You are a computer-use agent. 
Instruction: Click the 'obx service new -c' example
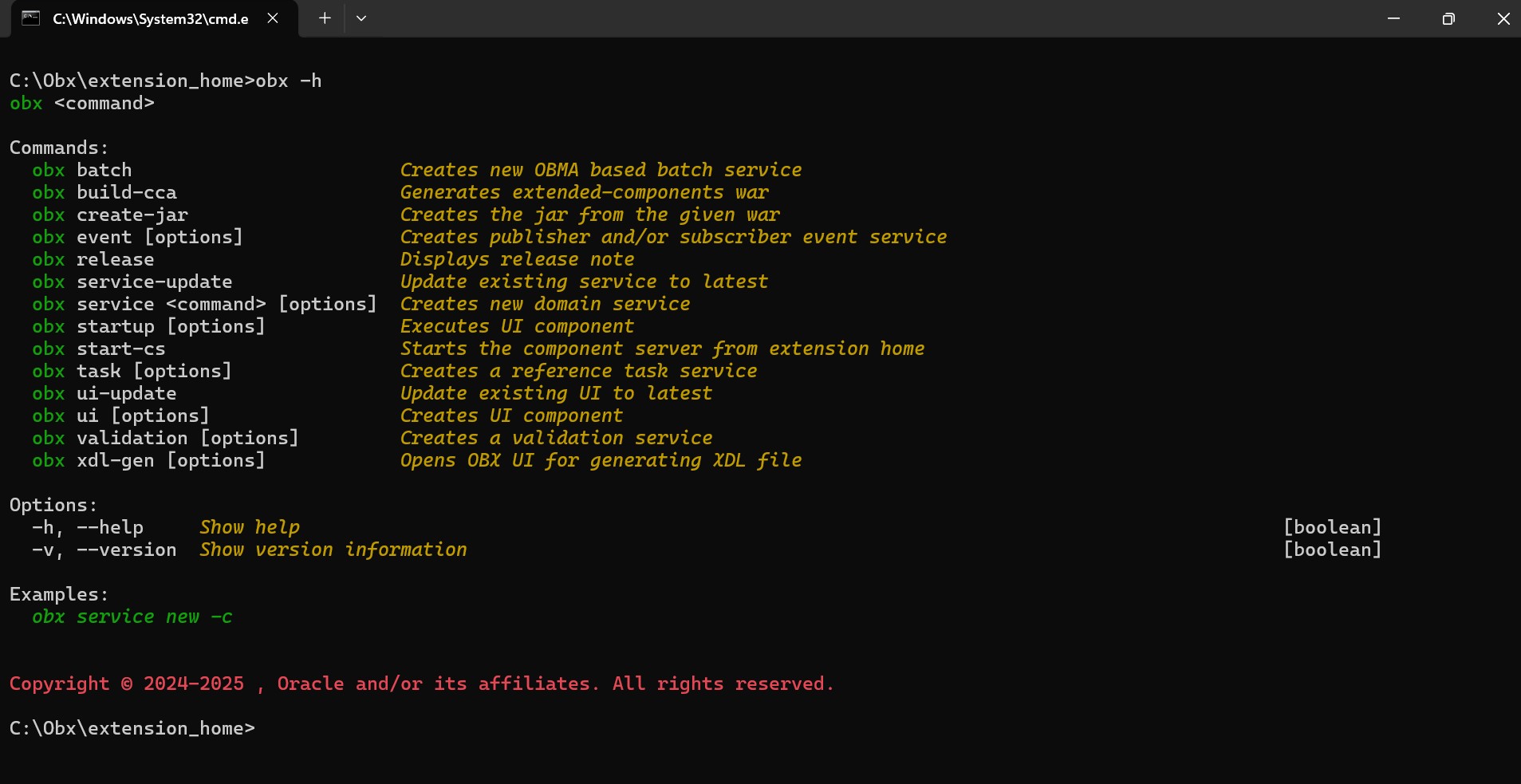[x=132, y=617]
